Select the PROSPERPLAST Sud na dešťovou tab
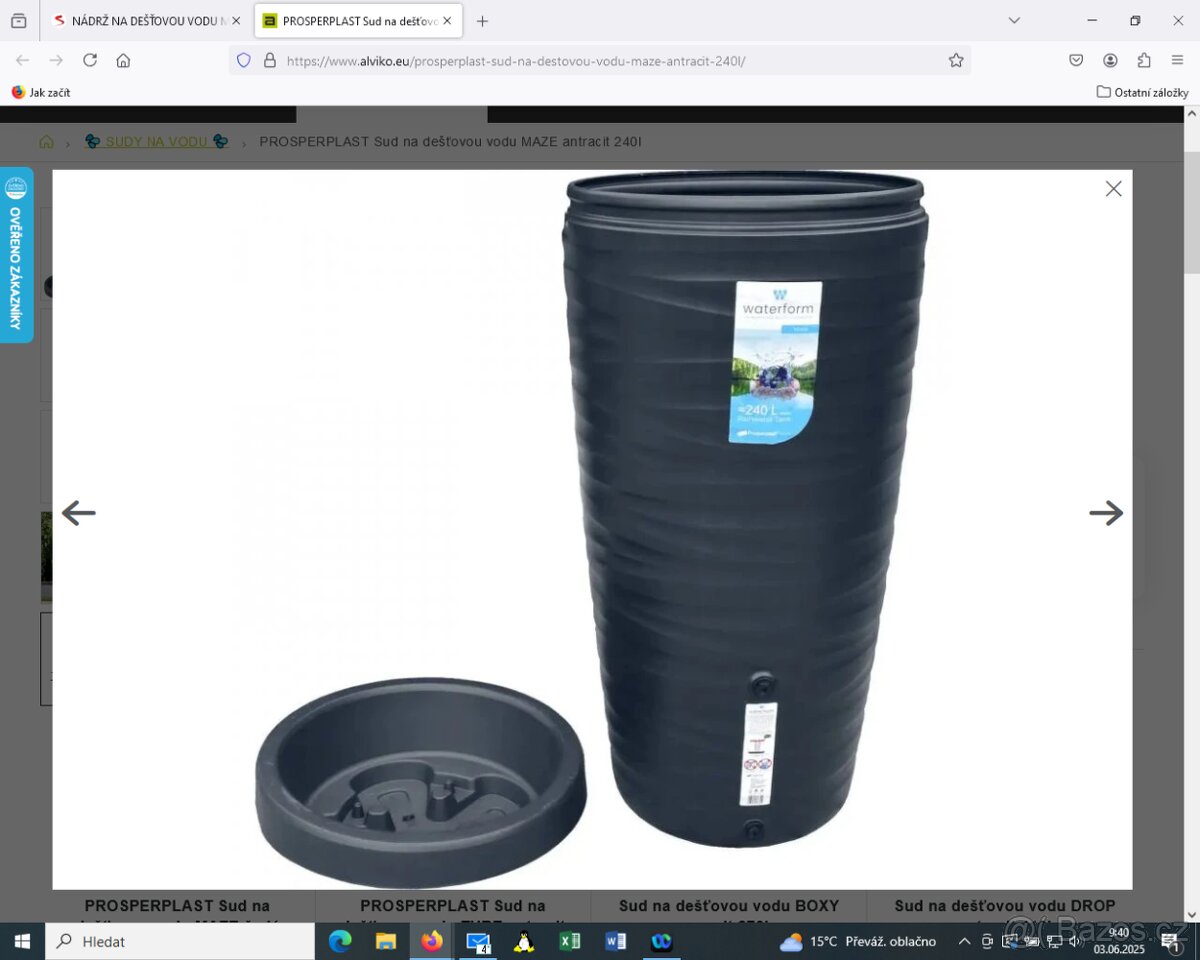Screen dimensions: 1200x960 point(358,20)
